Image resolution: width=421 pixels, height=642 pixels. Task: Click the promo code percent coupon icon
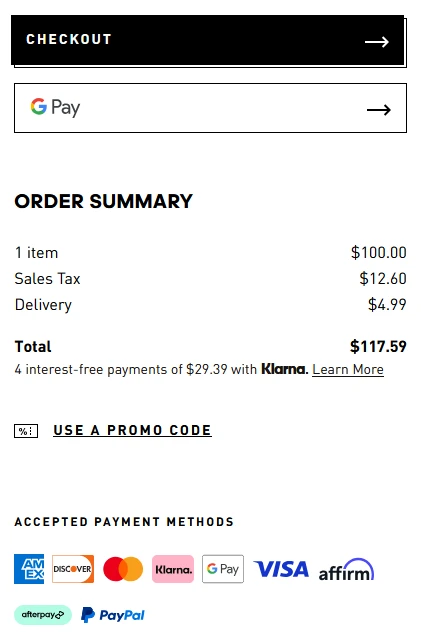pyautogui.click(x=26, y=431)
